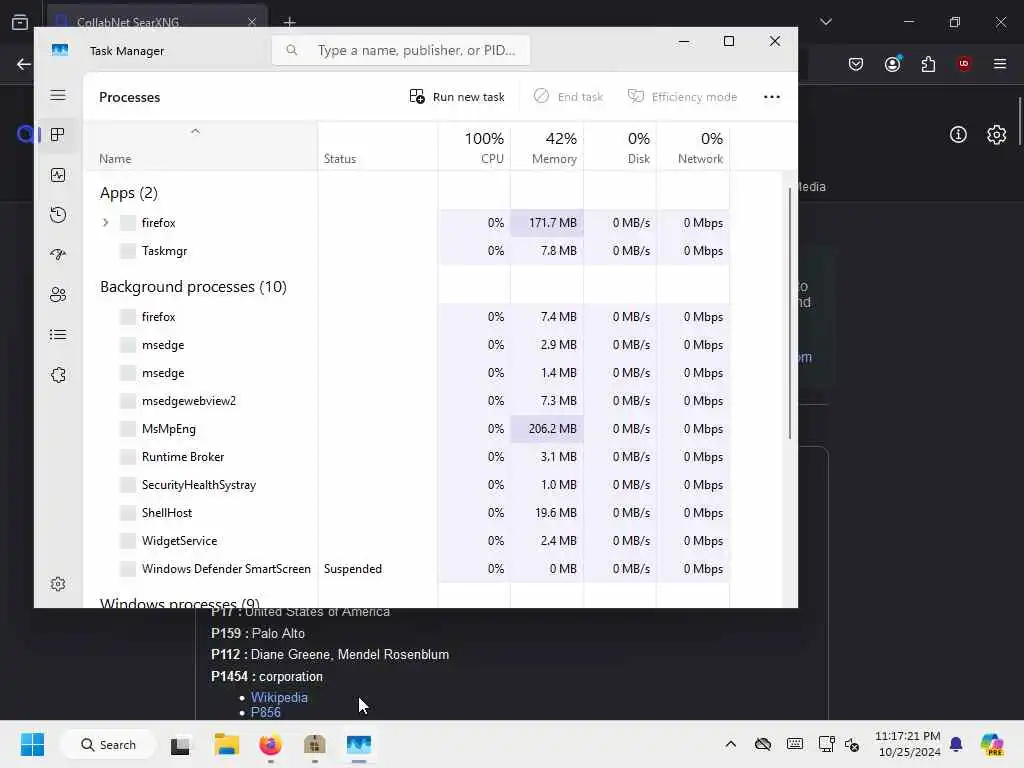Image resolution: width=1024 pixels, height=768 pixels.
Task: Click the Suspended status text
Action: pyautogui.click(x=353, y=569)
